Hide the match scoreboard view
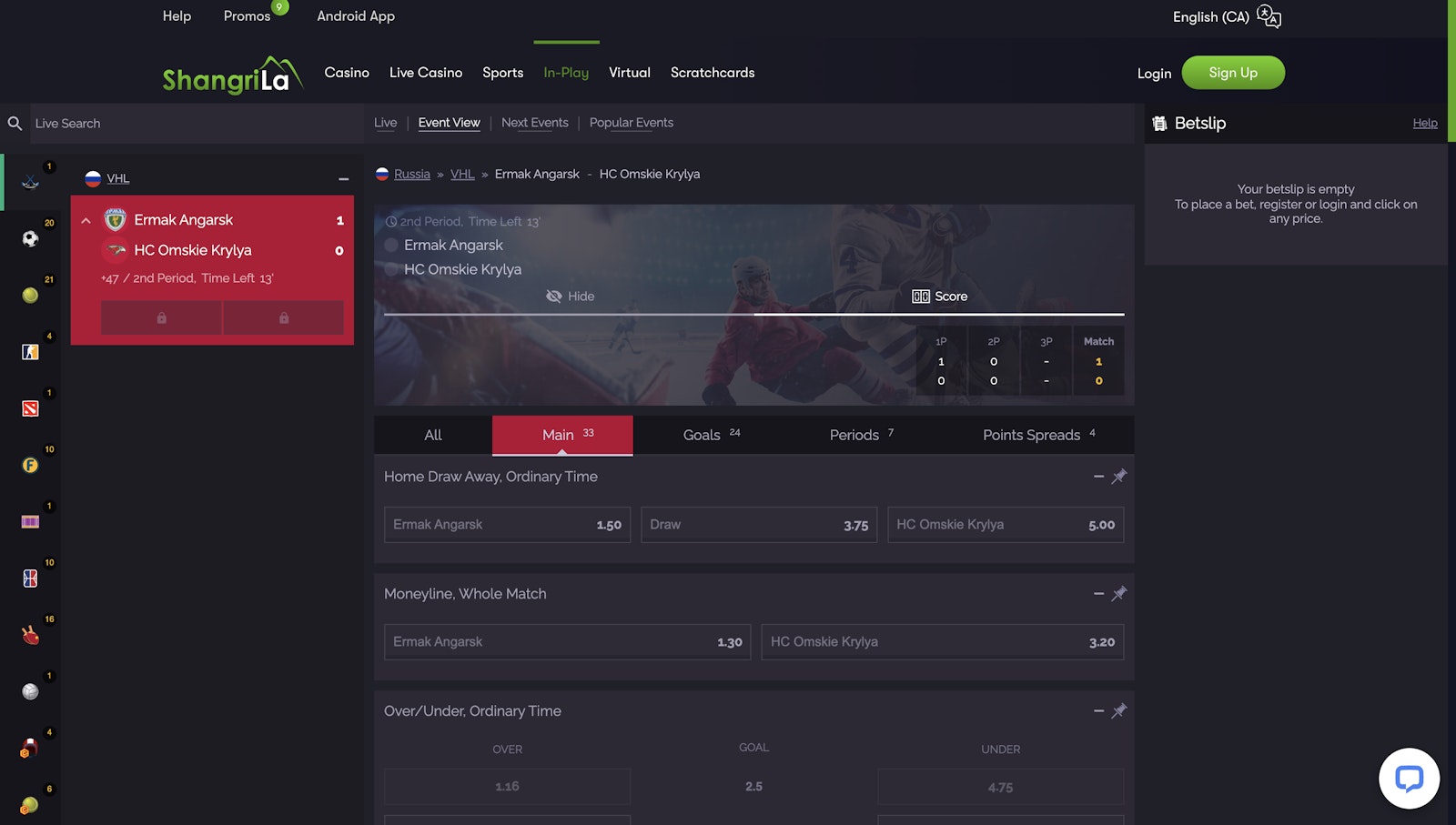 point(570,297)
